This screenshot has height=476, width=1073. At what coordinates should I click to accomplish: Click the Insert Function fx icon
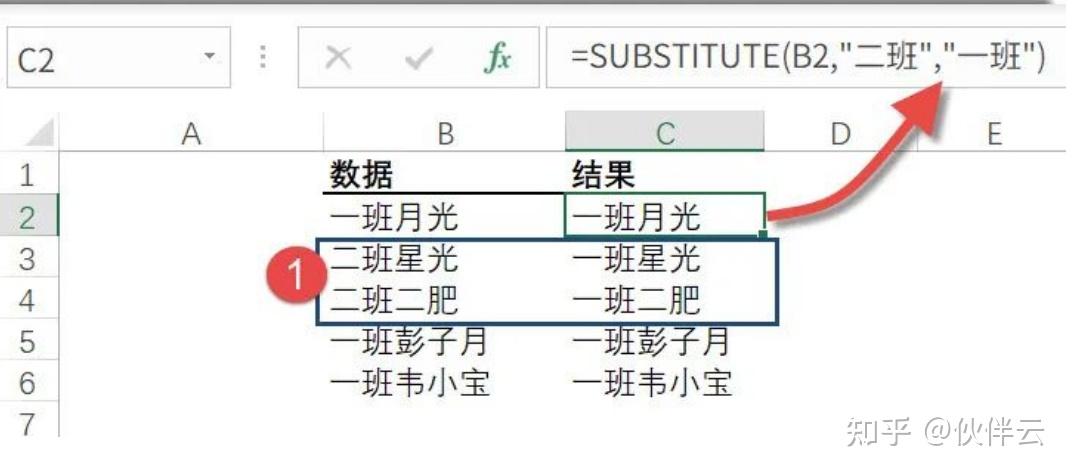(497, 58)
